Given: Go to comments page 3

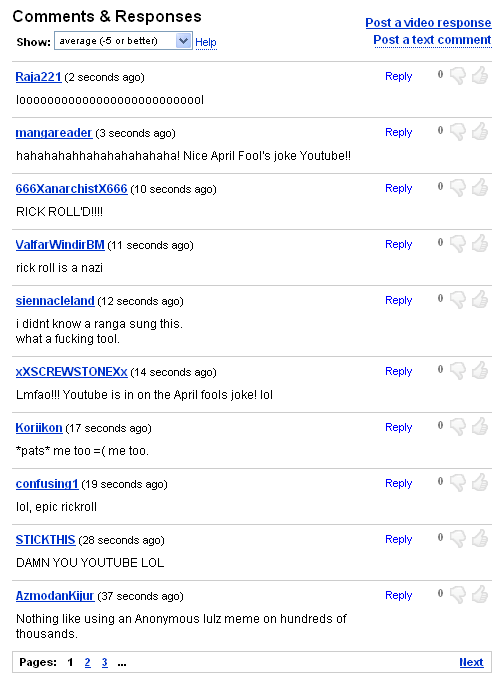Looking at the screenshot, I should point(104,662).
